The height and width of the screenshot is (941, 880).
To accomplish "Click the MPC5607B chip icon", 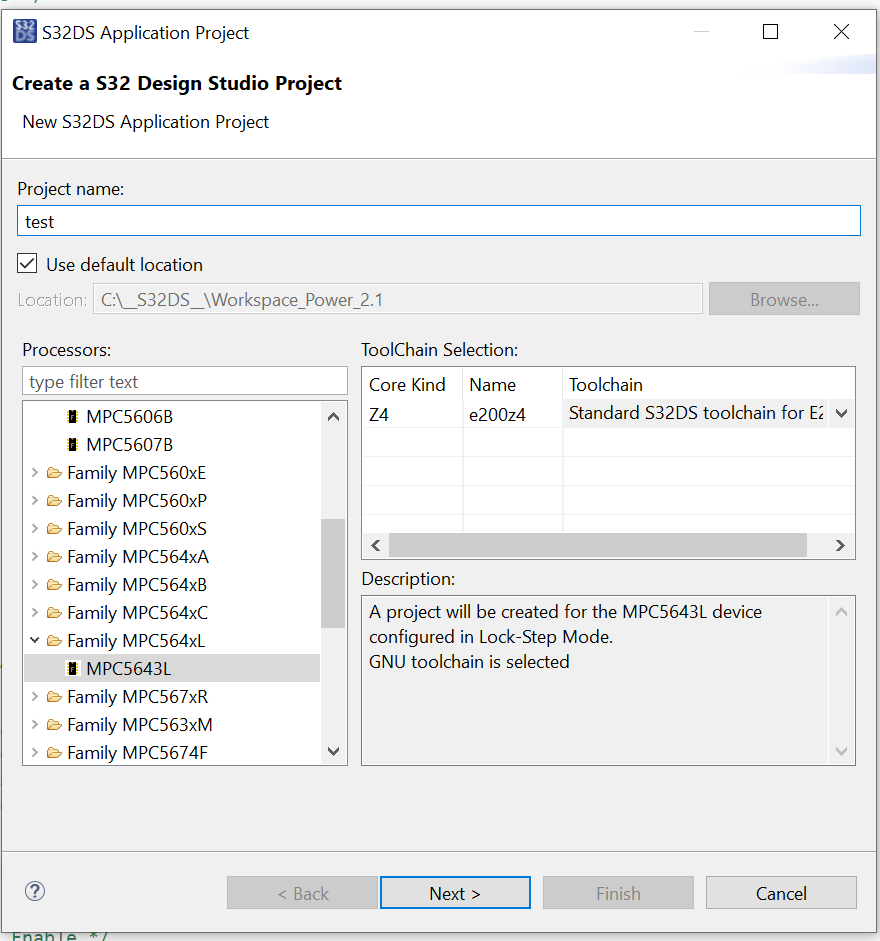I will tap(72, 444).
